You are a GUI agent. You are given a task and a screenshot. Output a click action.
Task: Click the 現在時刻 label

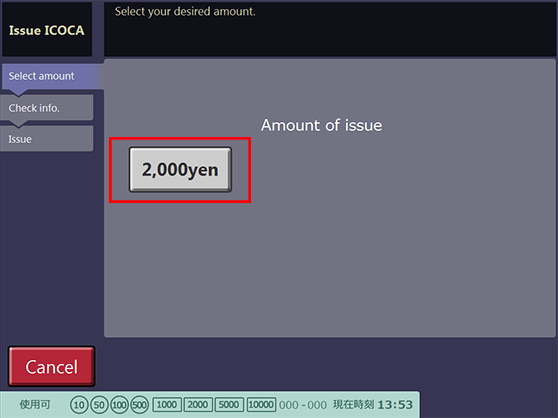(353, 404)
